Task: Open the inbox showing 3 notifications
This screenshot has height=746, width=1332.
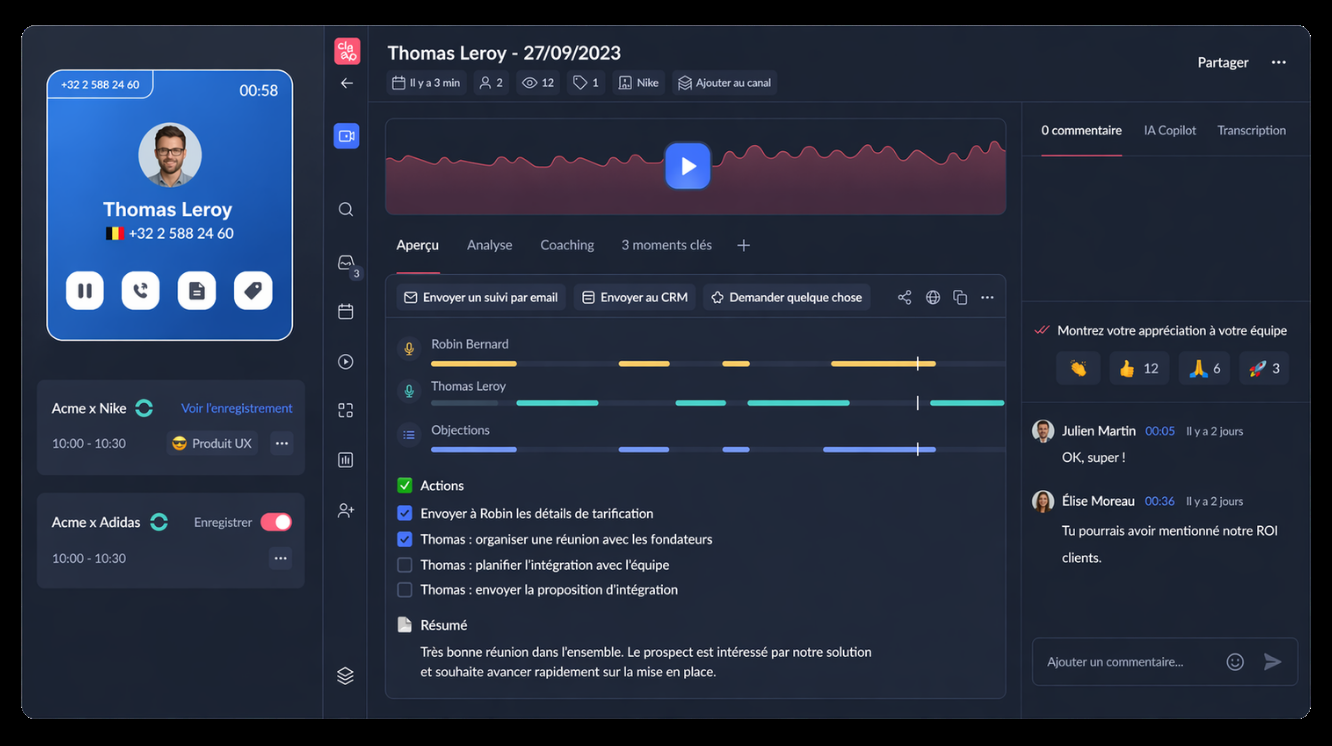Action: click(x=345, y=262)
